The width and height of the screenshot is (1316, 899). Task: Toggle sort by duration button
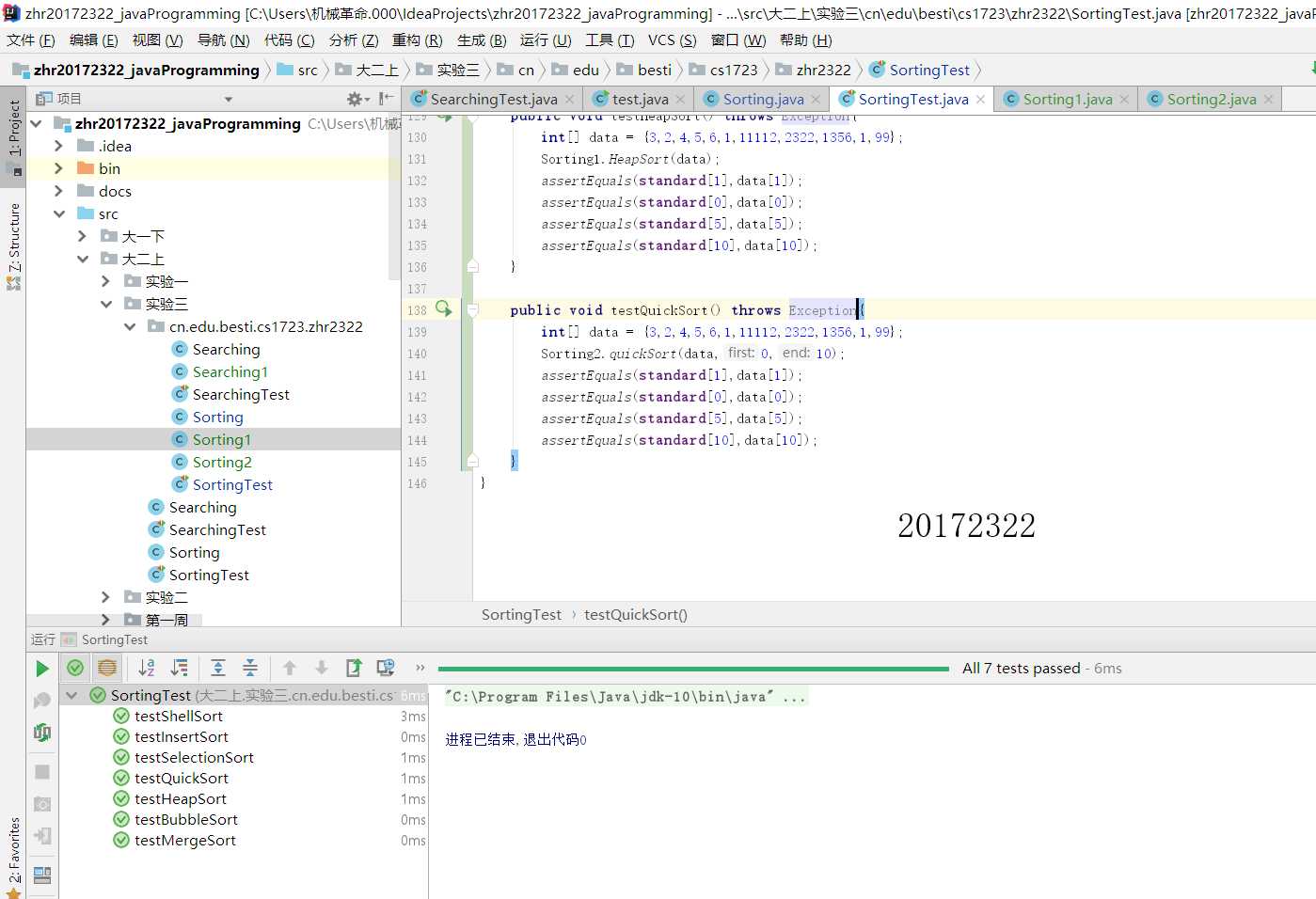(x=179, y=668)
